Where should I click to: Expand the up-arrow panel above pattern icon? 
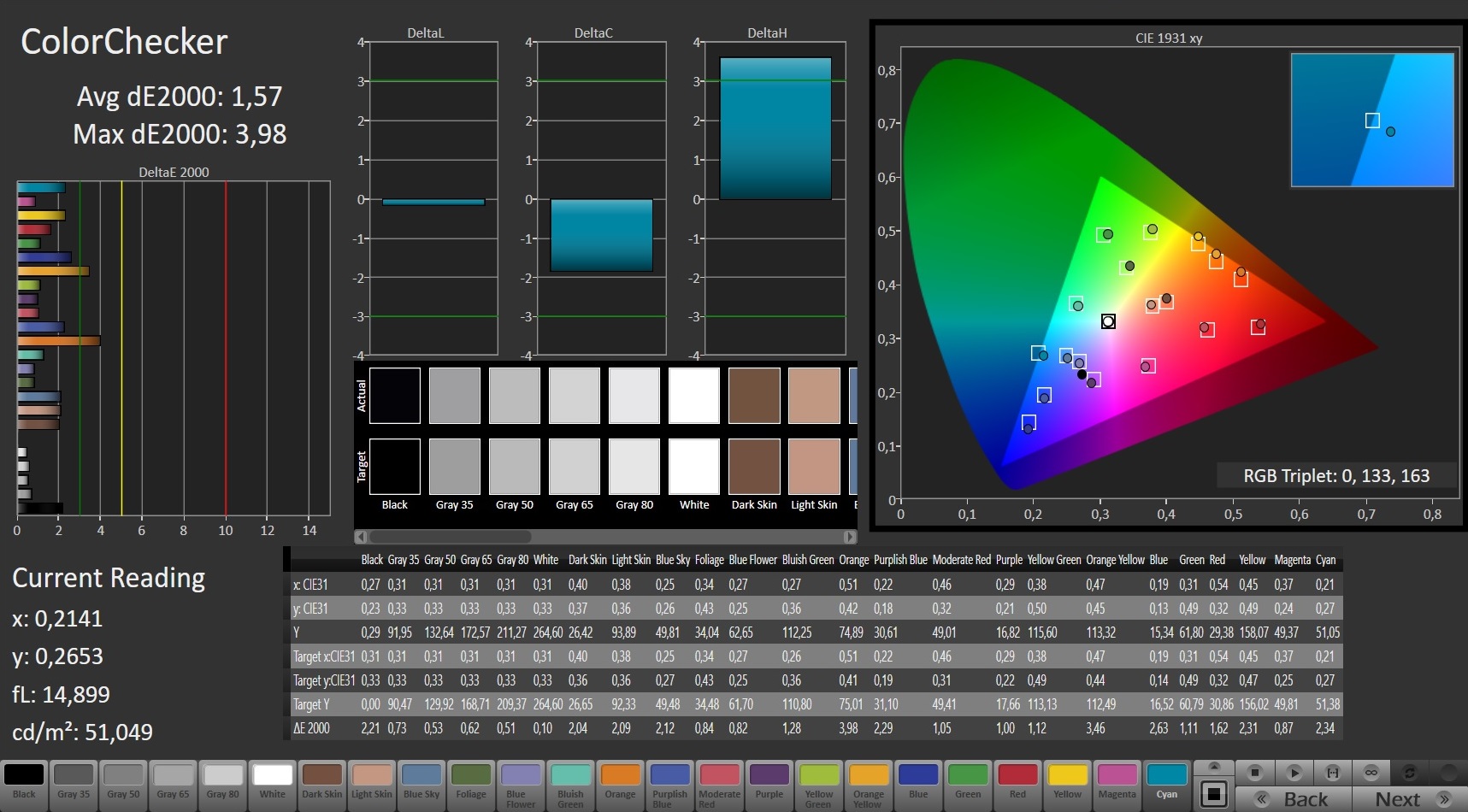point(1213,767)
